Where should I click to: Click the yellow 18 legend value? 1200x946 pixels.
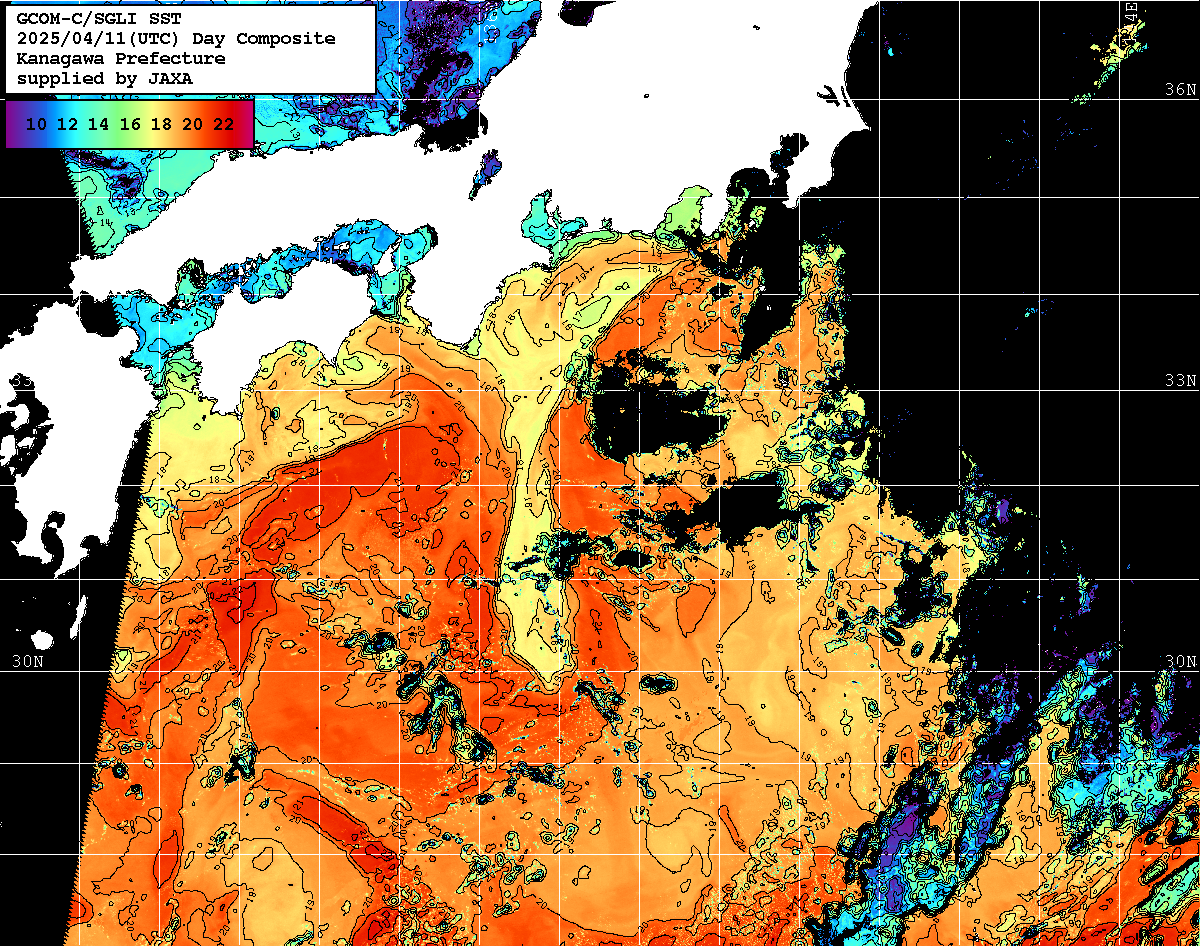point(160,124)
